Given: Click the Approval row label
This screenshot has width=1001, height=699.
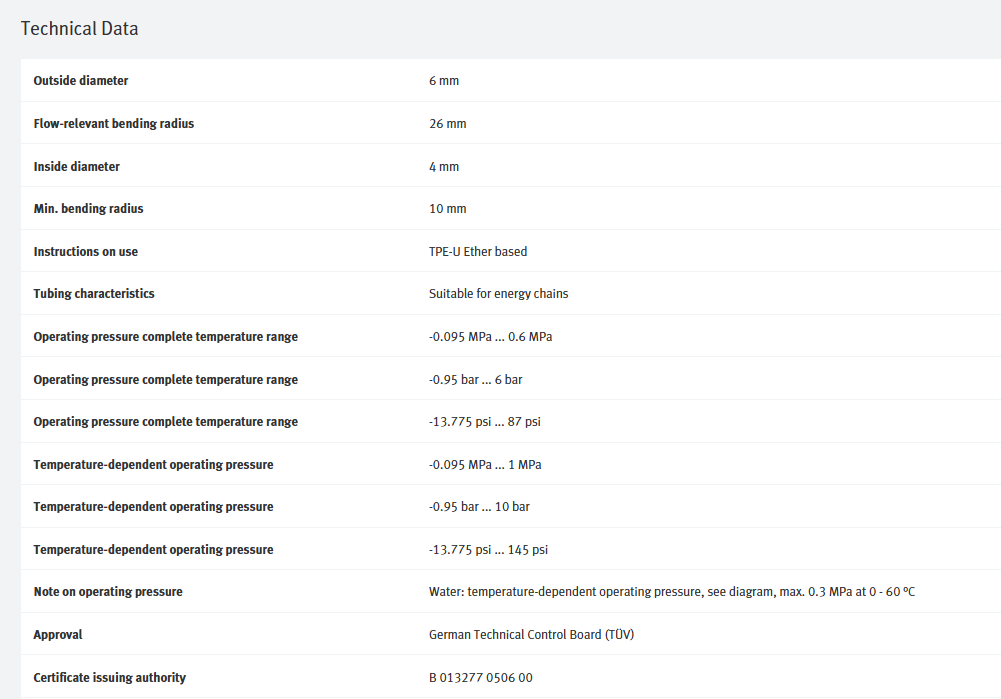Looking at the screenshot, I should tap(58, 635).
